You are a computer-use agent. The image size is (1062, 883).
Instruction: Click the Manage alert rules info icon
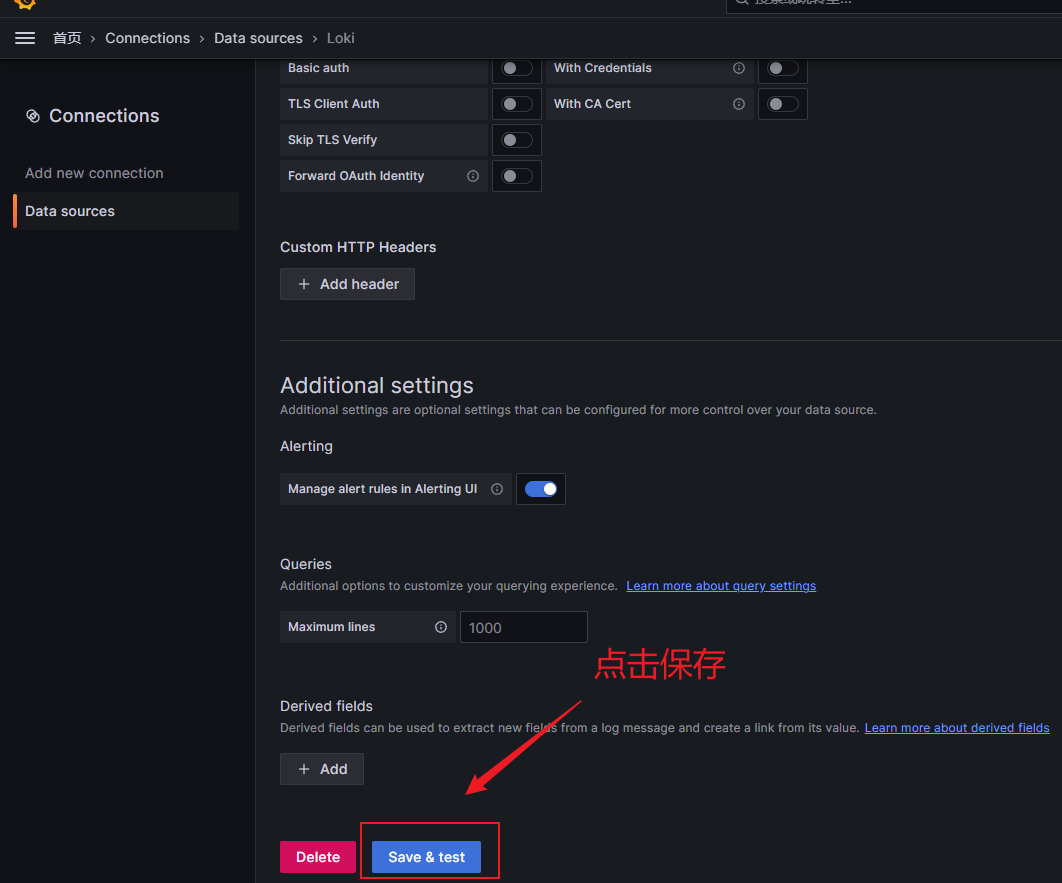[497, 489]
